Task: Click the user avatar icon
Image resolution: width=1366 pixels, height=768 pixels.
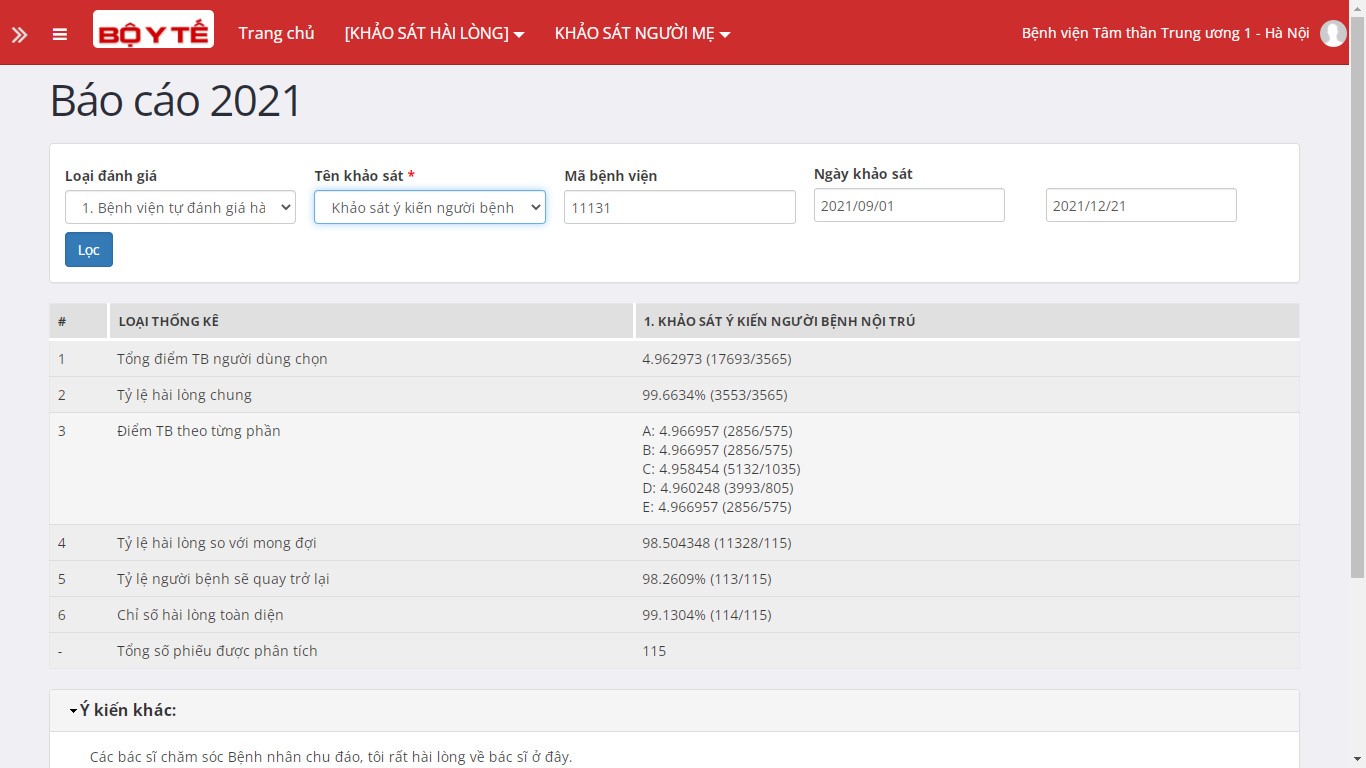Action: [1332, 33]
